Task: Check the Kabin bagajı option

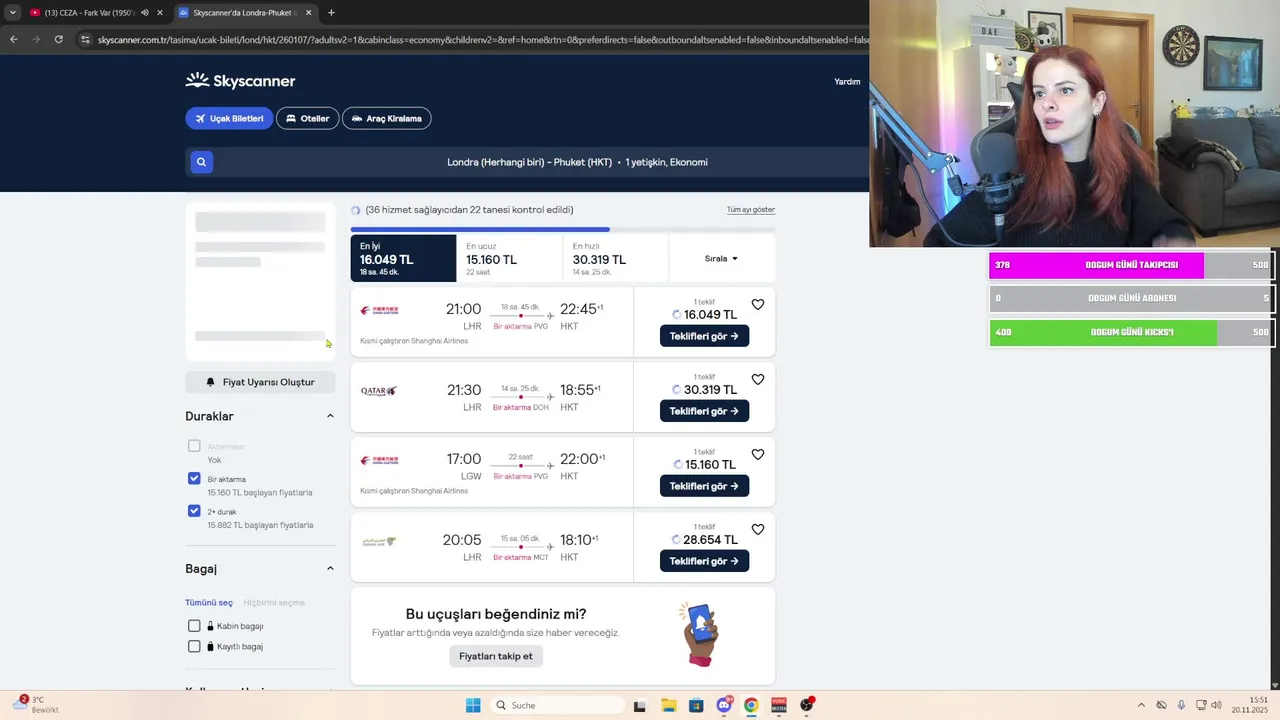Action: [x=194, y=626]
